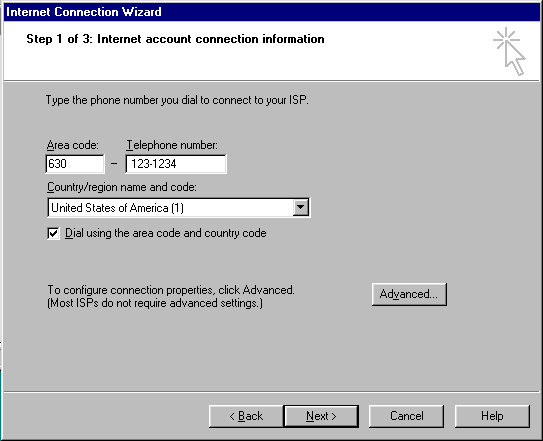Click the 'Dial using the area code and country code' label
The width and height of the screenshot is (543, 441).
(x=166, y=233)
